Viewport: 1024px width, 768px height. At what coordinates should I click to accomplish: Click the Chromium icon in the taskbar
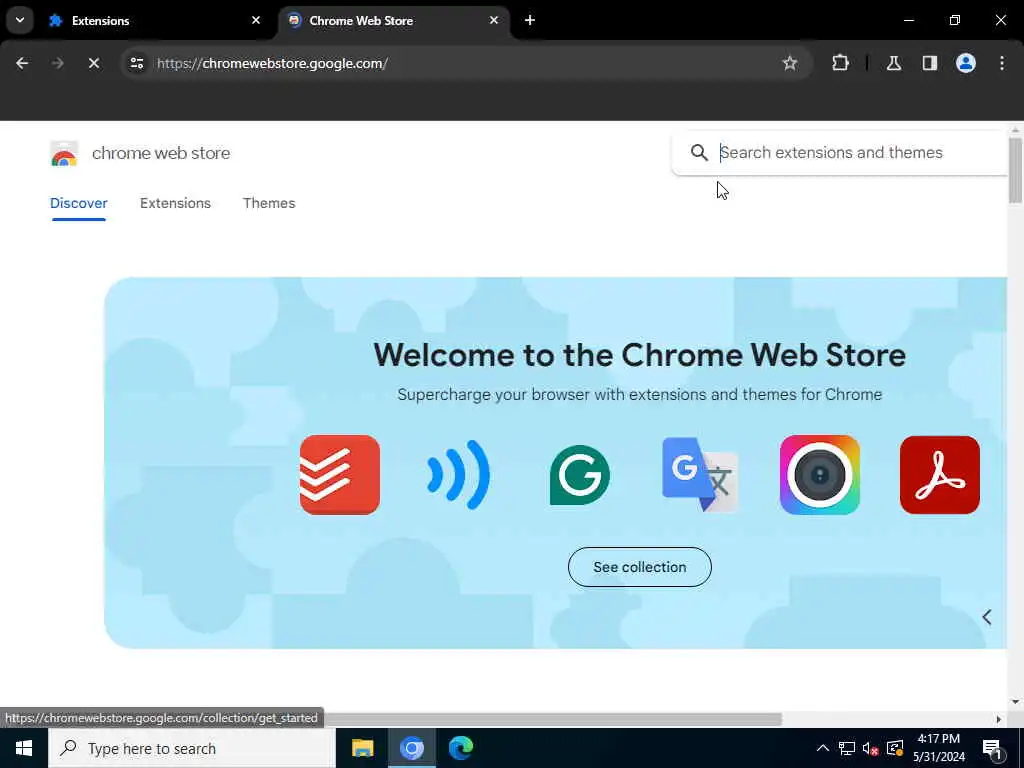pyautogui.click(x=411, y=748)
